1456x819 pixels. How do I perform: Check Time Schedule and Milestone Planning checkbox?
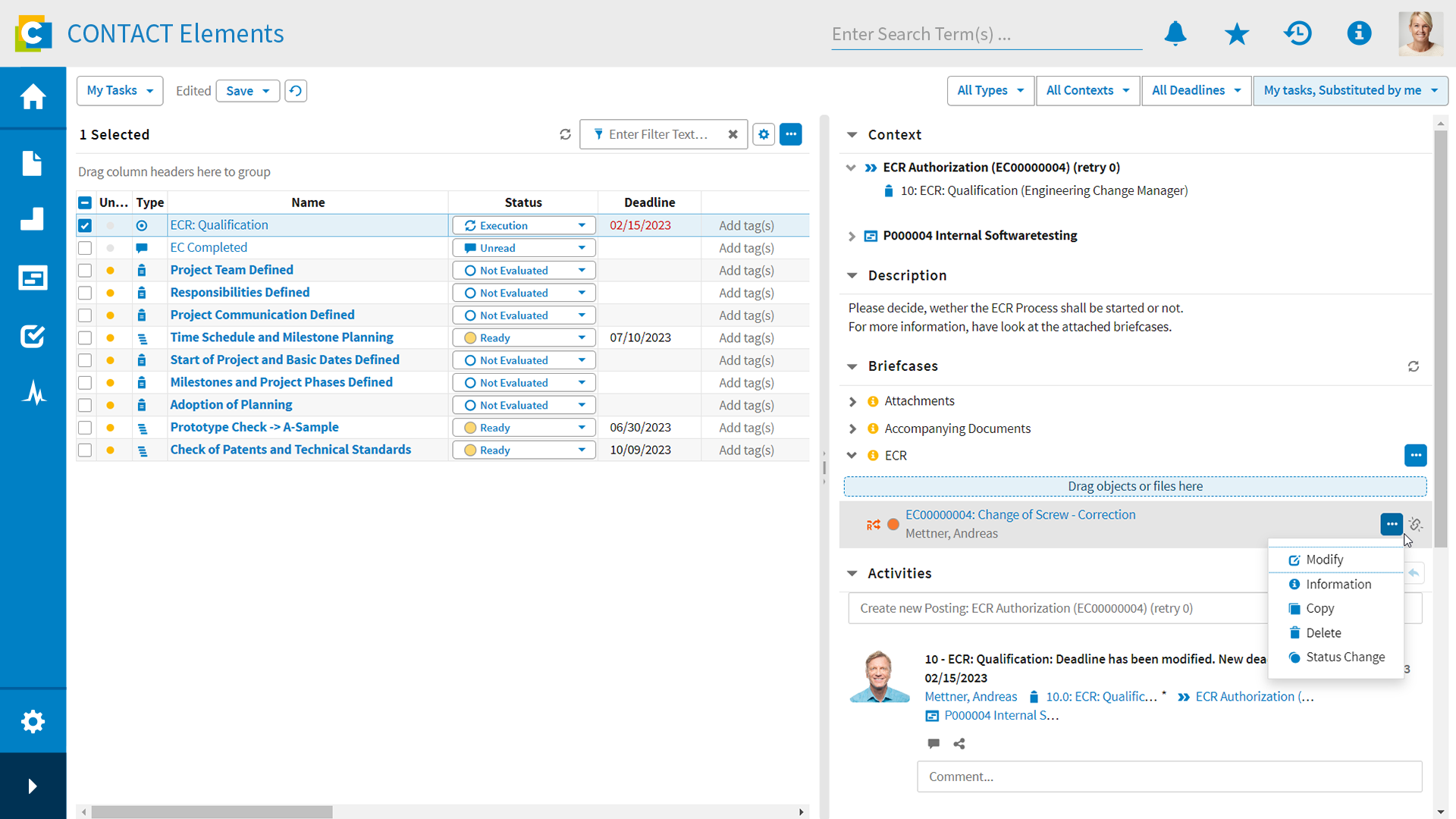pyautogui.click(x=85, y=337)
